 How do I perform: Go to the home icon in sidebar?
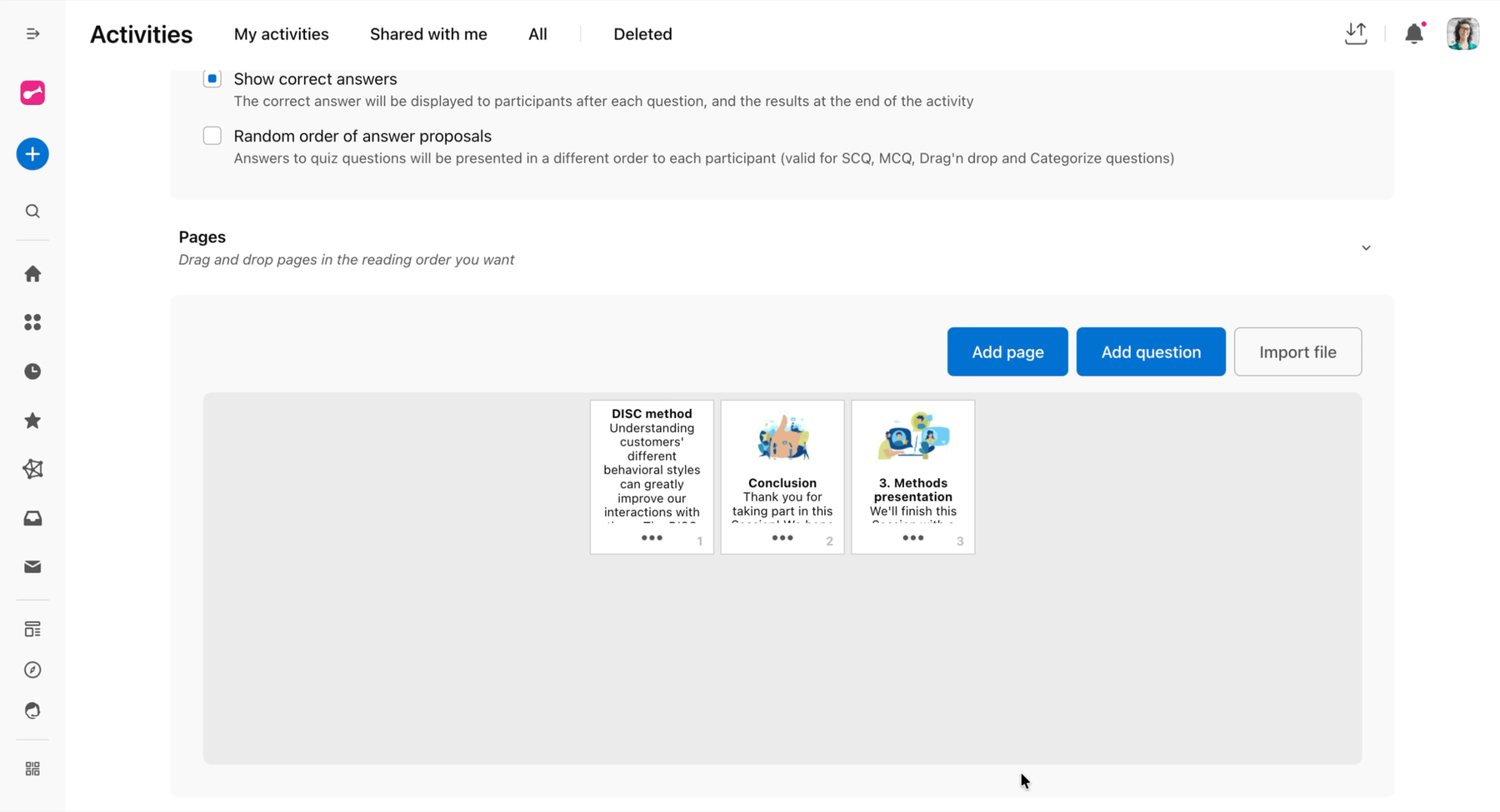[x=32, y=274]
